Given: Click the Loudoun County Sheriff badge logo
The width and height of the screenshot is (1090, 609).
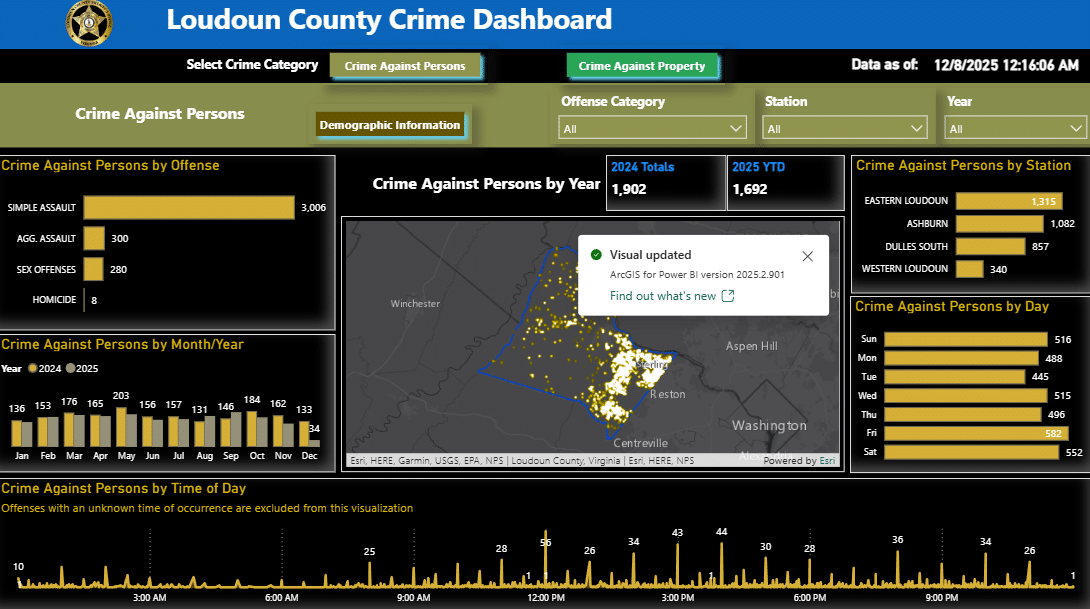Looking at the screenshot, I should (x=88, y=23).
